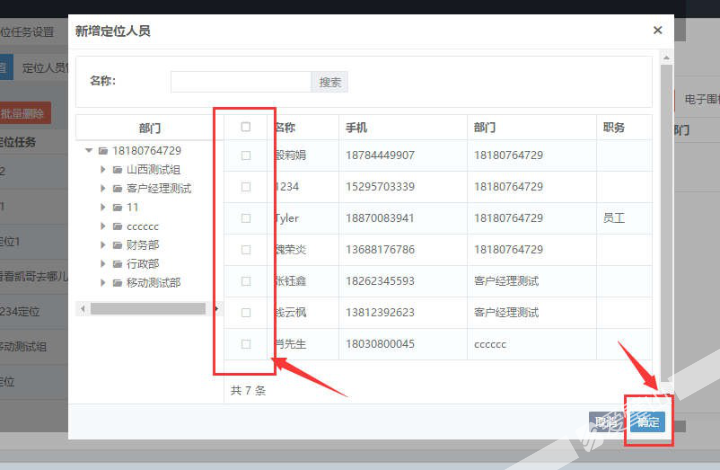This screenshot has width=720, height=470.
Task: Select 山西测试组 in department tree
Action: pyautogui.click(x=153, y=169)
